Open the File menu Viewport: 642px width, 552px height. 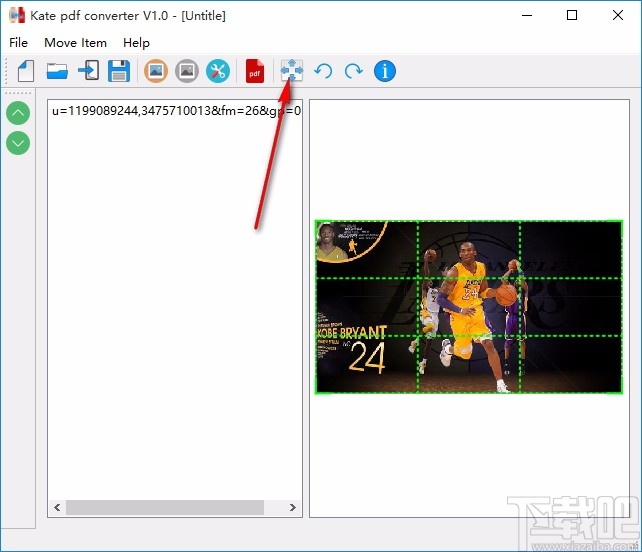(x=18, y=43)
